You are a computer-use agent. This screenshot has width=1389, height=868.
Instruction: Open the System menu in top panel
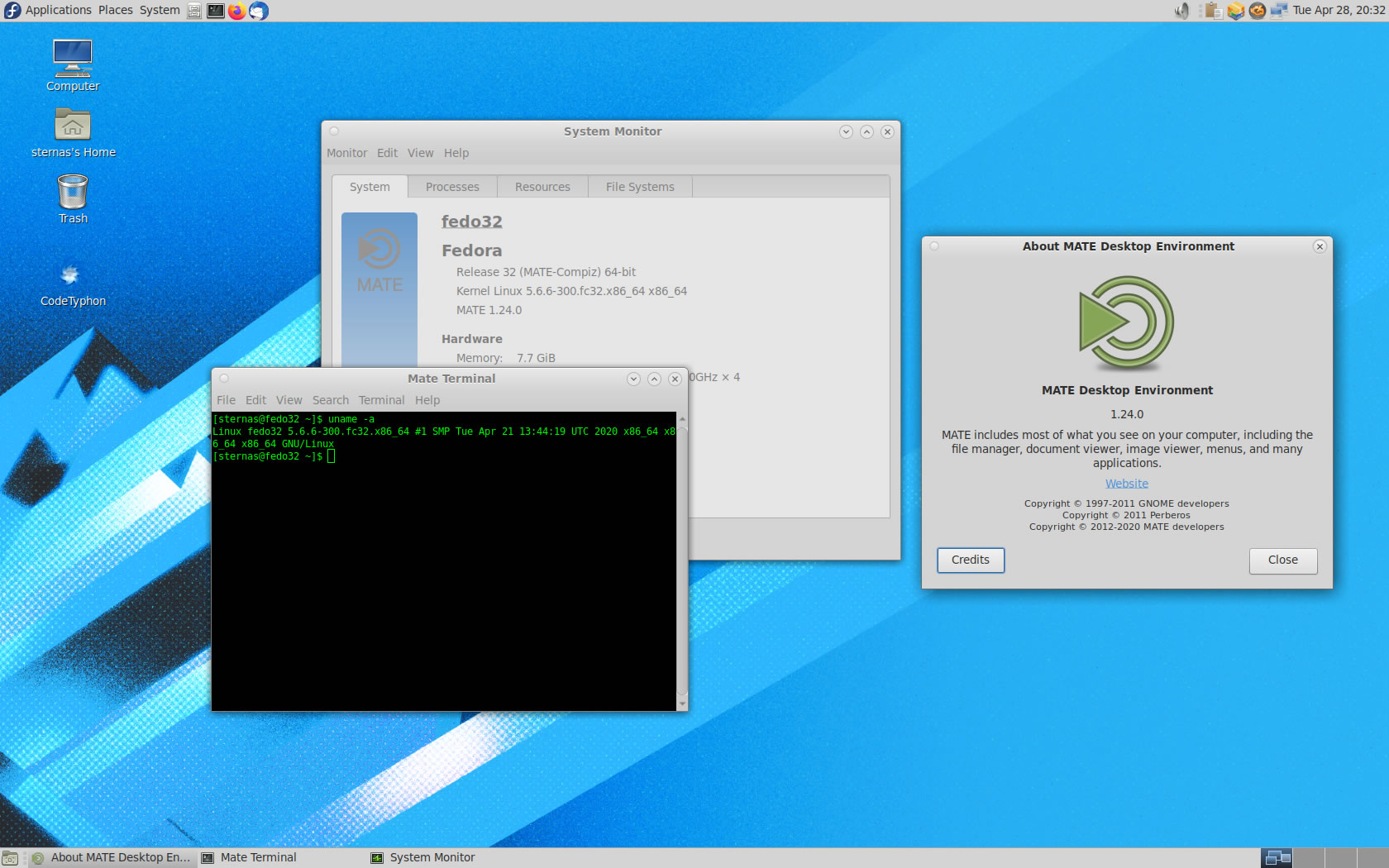pos(160,10)
